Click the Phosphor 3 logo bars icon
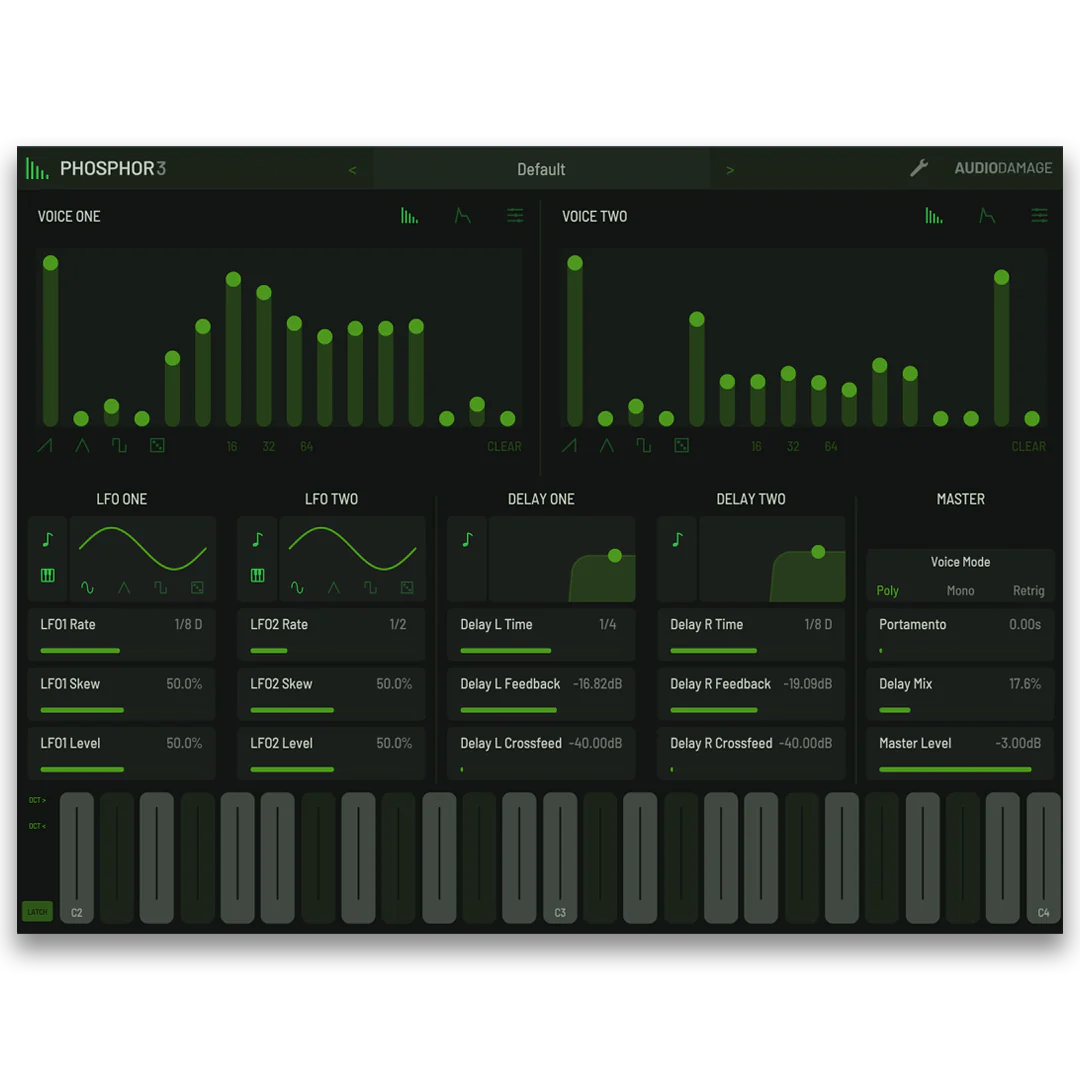Image resolution: width=1080 pixels, height=1080 pixels. tap(37, 169)
